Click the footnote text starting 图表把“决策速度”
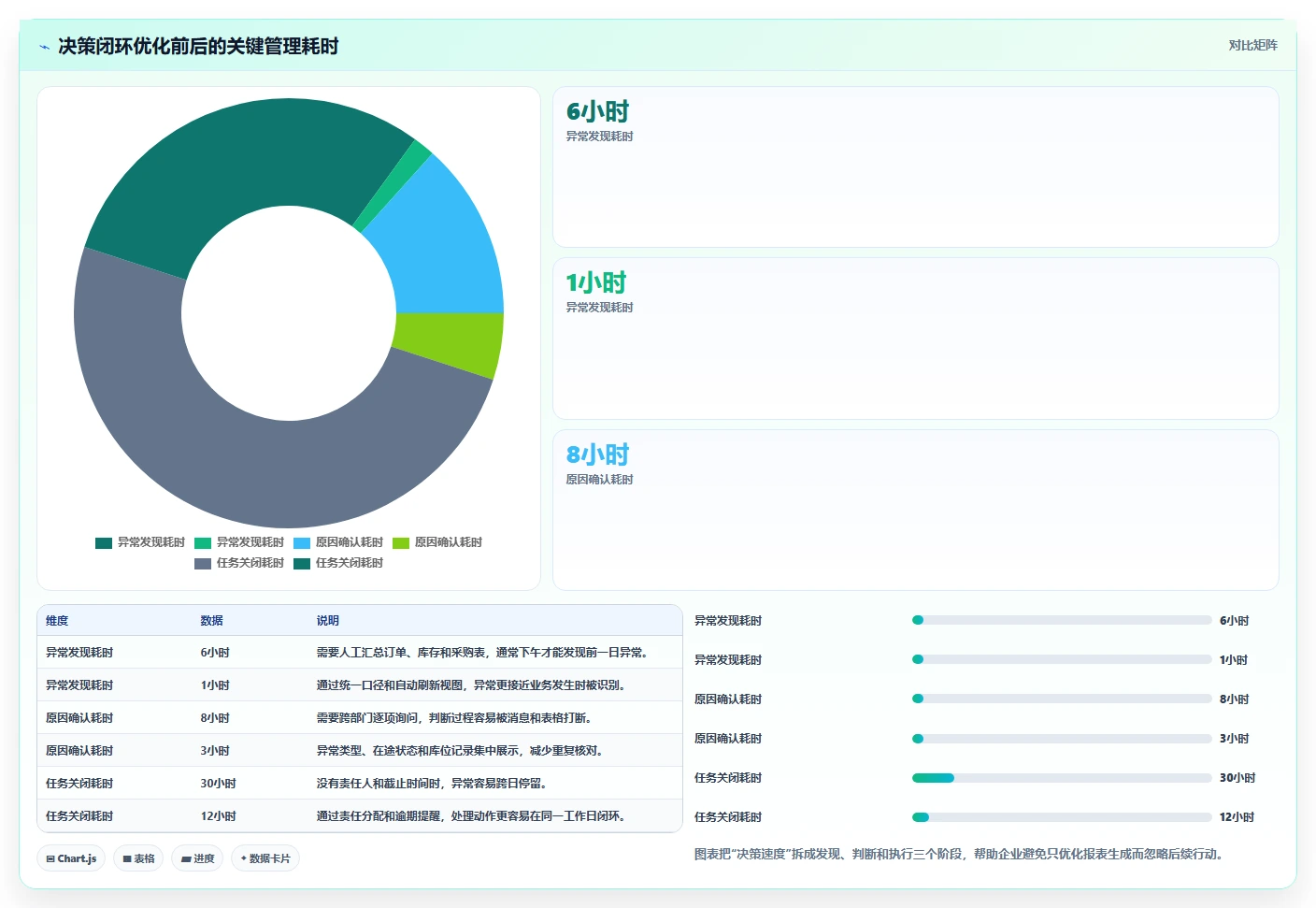 [961, 854]
